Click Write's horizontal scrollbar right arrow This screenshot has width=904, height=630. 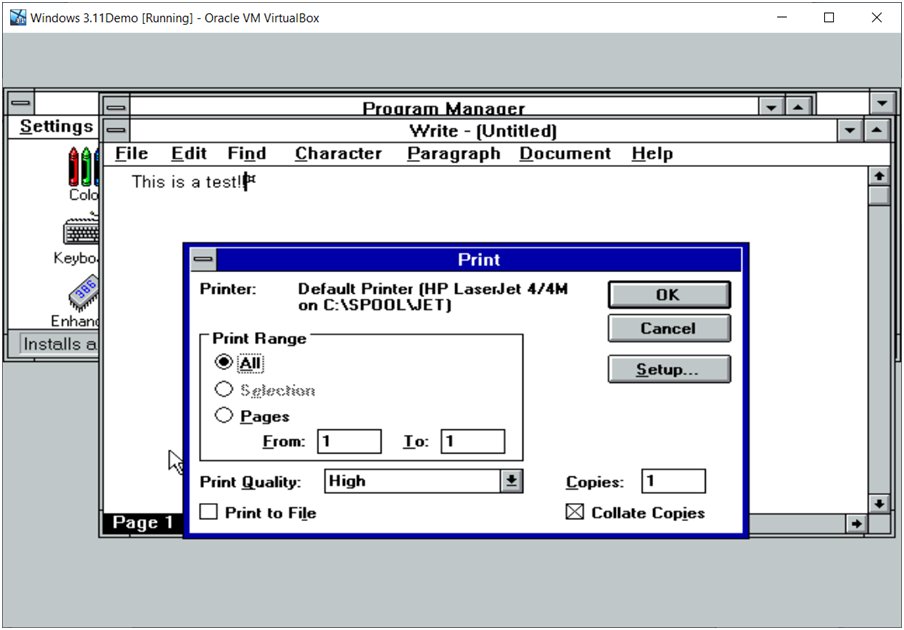point(856,523)
